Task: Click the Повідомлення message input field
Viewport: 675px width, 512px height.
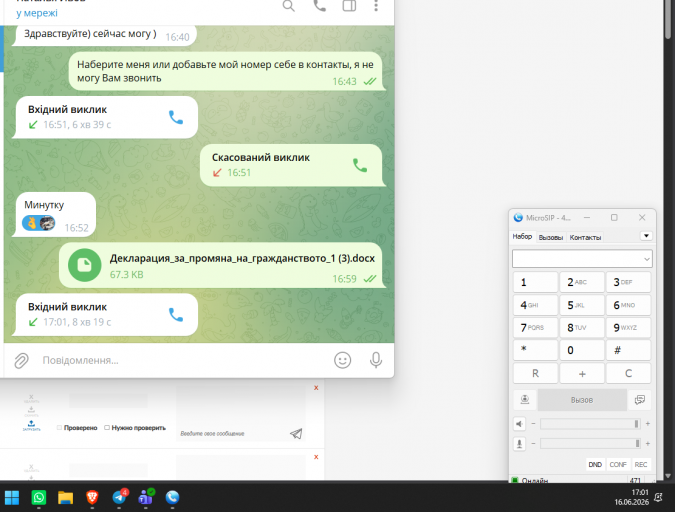Action: (183, 360)
